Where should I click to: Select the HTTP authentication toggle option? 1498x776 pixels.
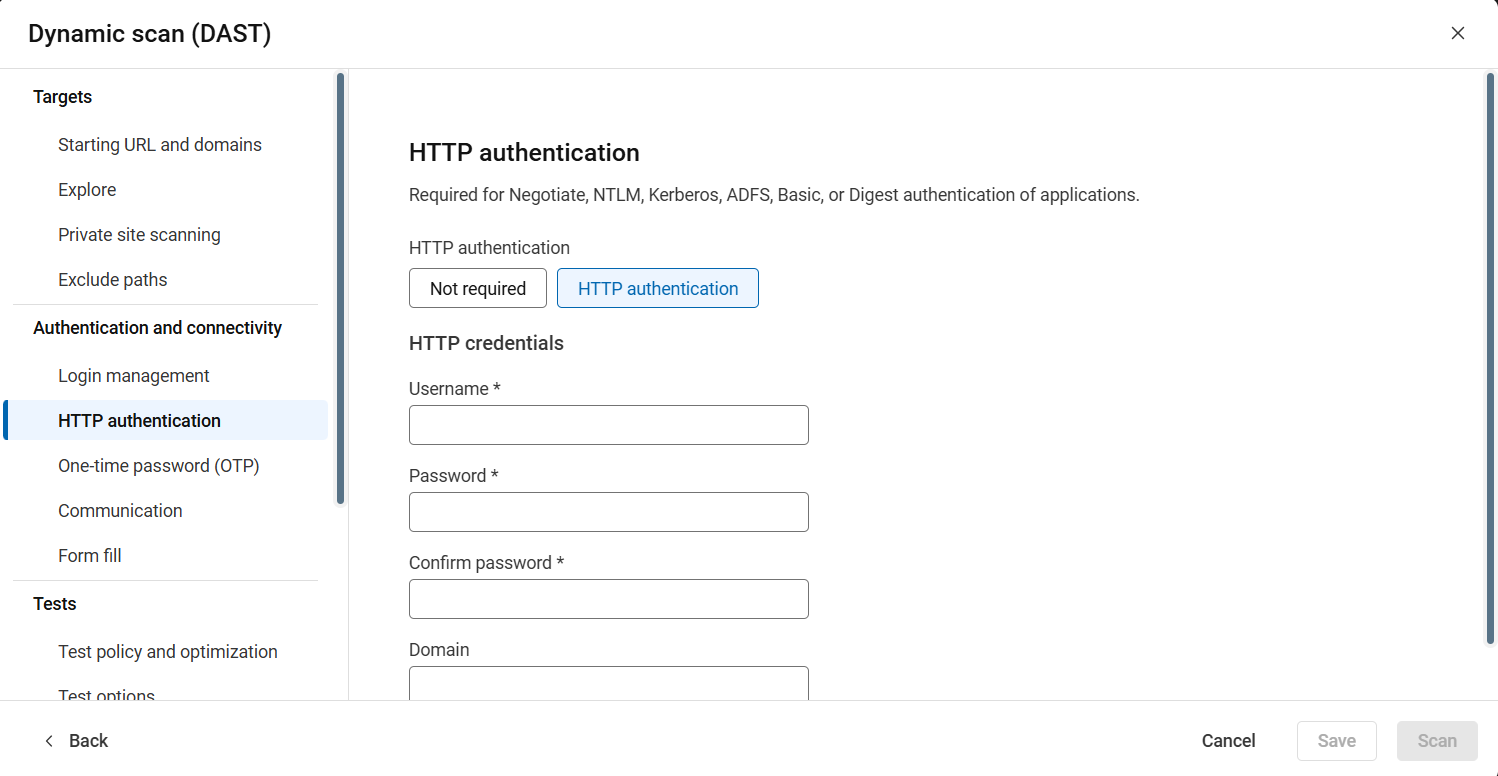coord(657,288)
